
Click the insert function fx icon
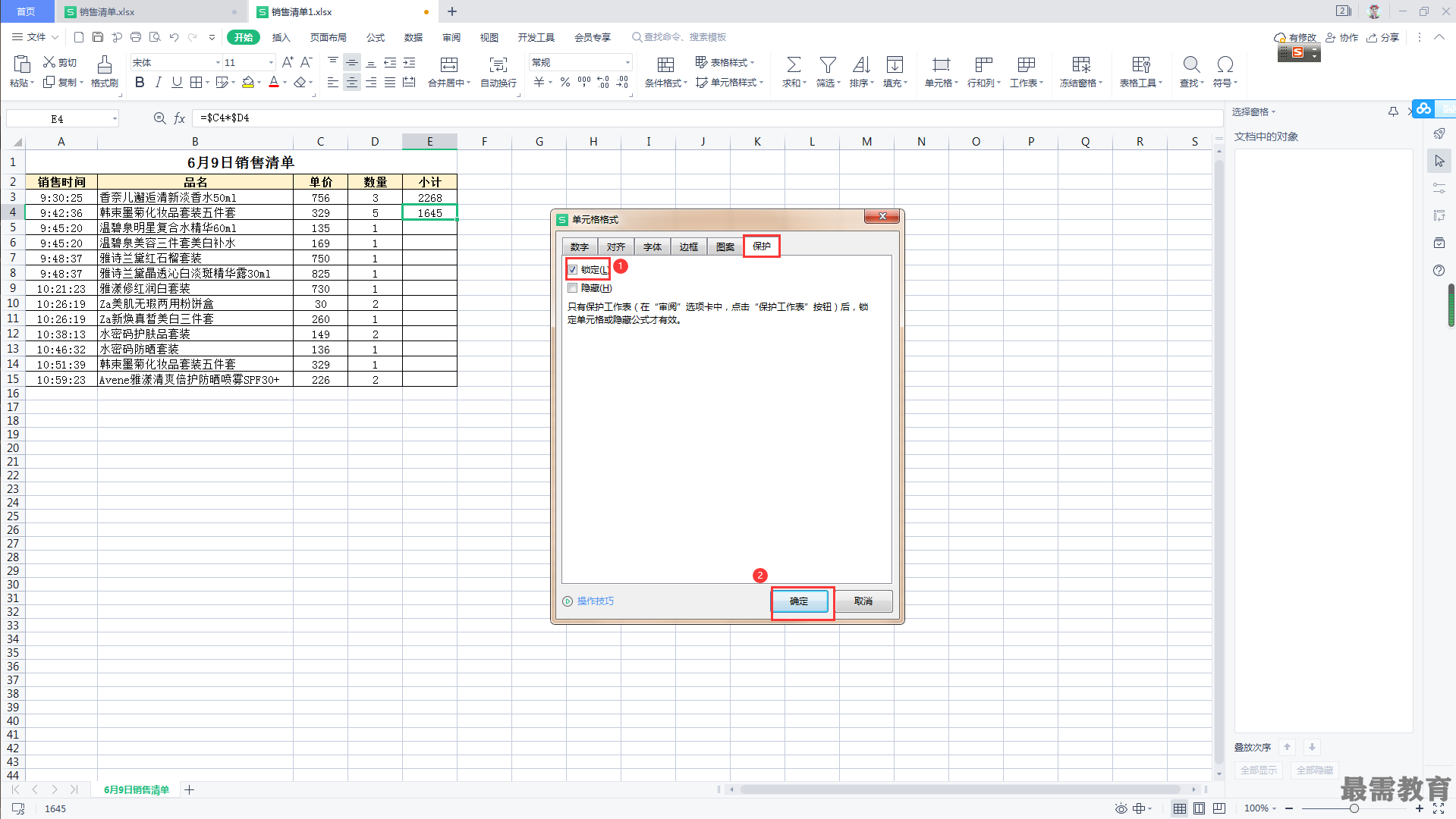[x=180, y=118]
